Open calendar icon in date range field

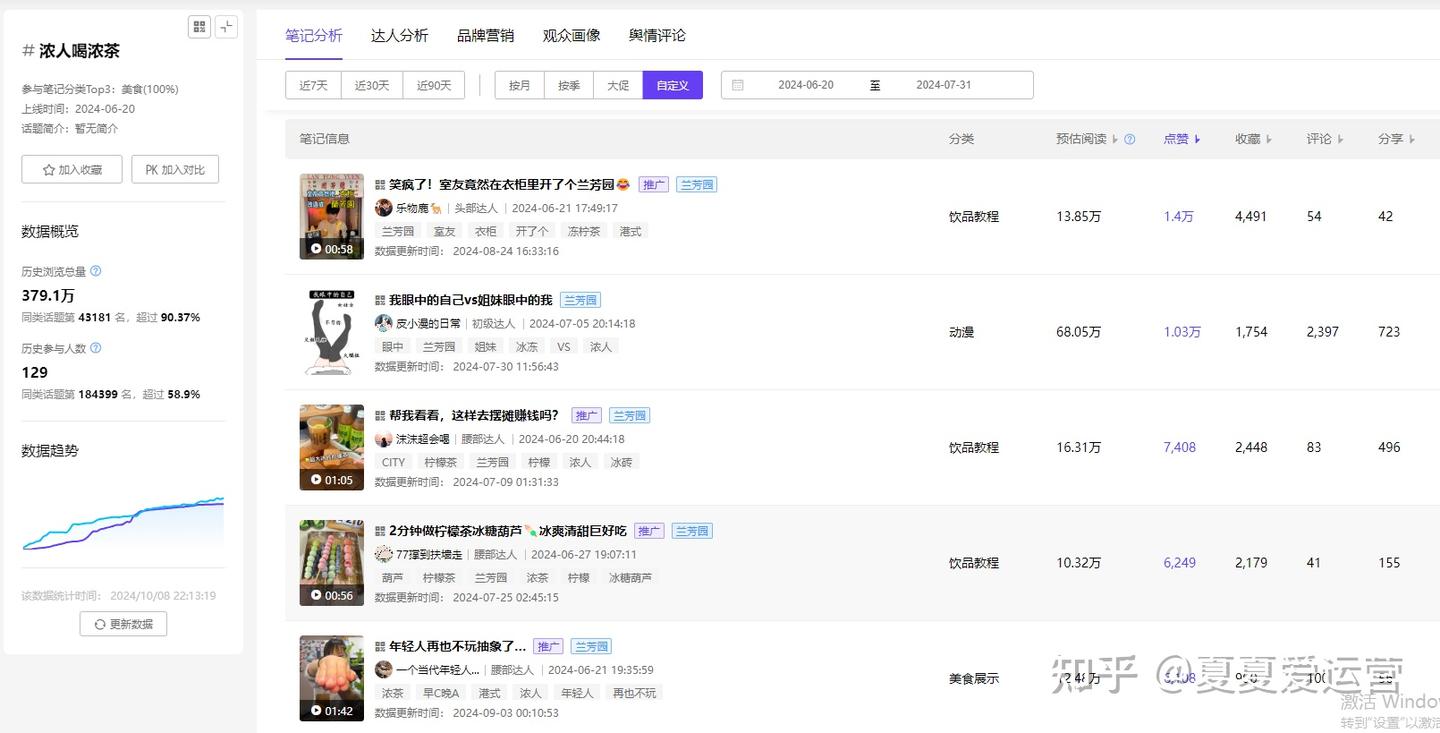[x=738, y=85]
